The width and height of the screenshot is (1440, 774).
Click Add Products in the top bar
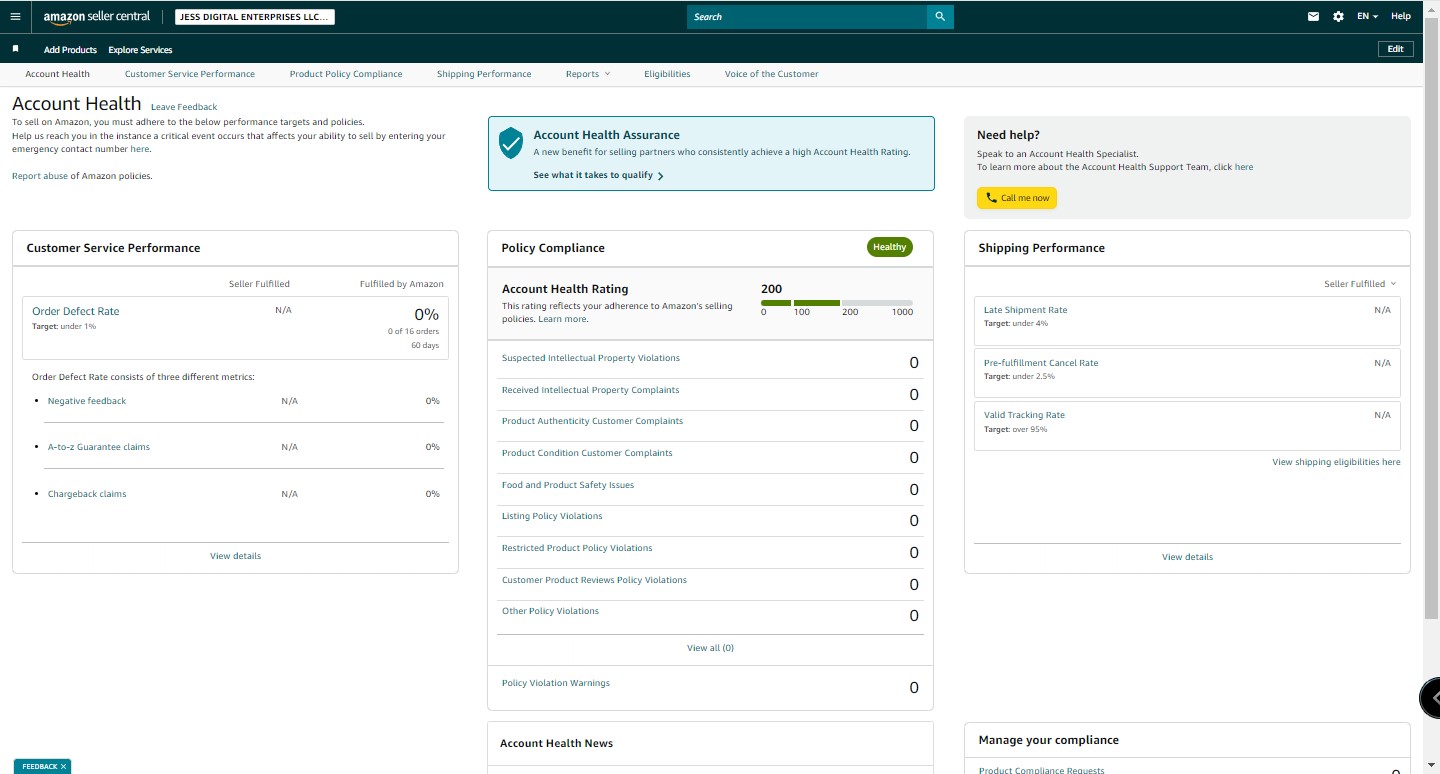[70, 50]
